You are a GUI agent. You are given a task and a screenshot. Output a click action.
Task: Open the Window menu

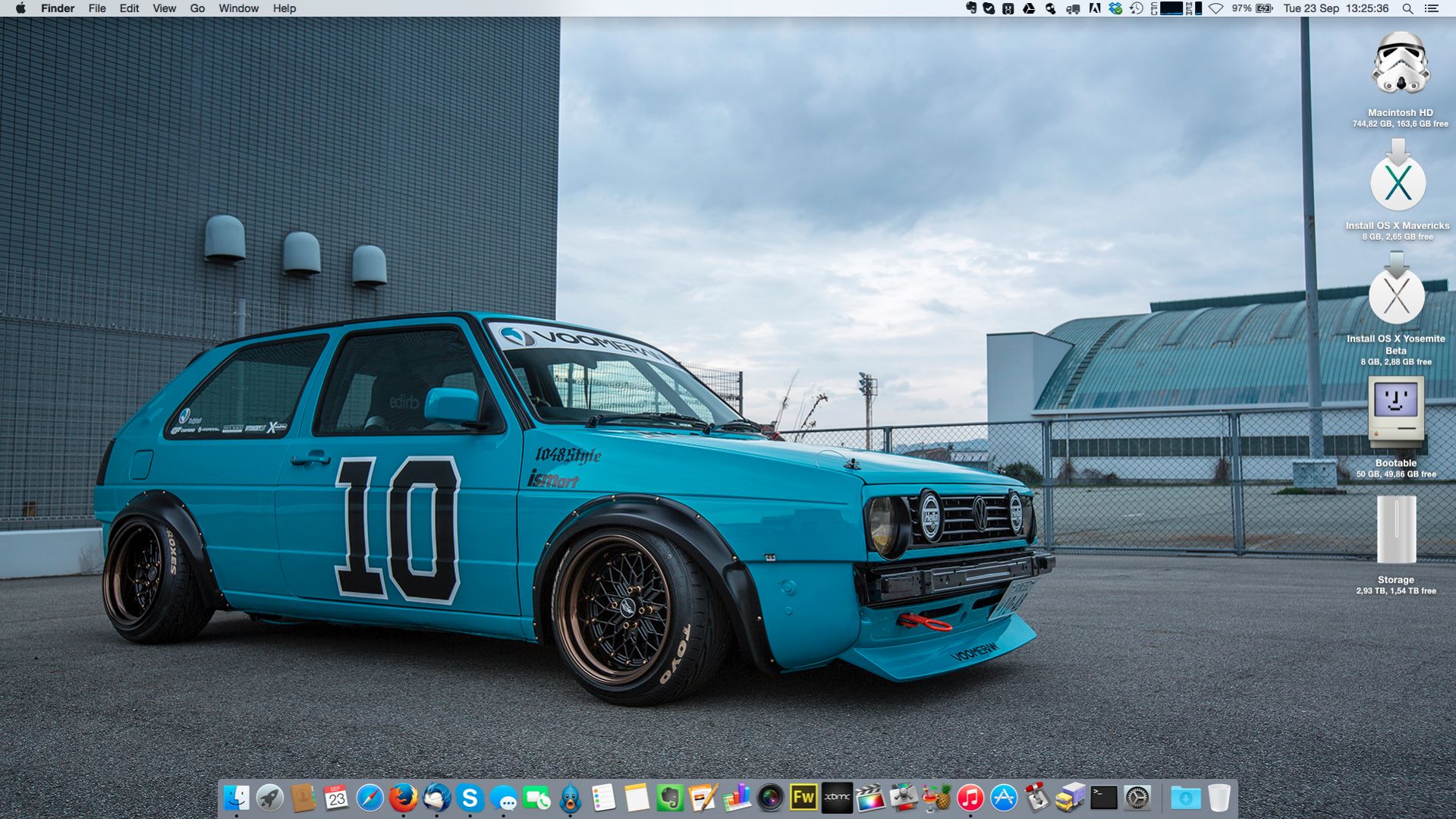(x=238, y=8)
